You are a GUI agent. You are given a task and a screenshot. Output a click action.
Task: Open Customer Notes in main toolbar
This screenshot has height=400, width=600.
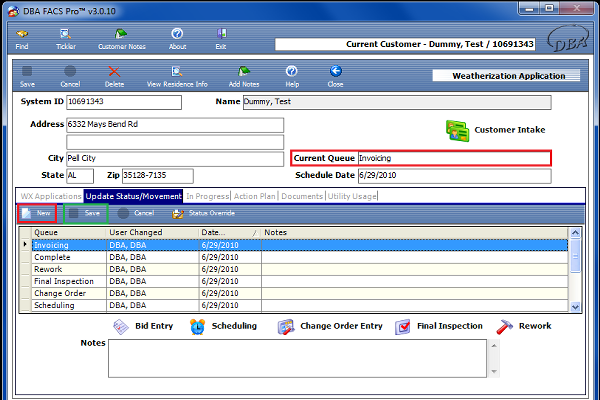tap(122, 39)
